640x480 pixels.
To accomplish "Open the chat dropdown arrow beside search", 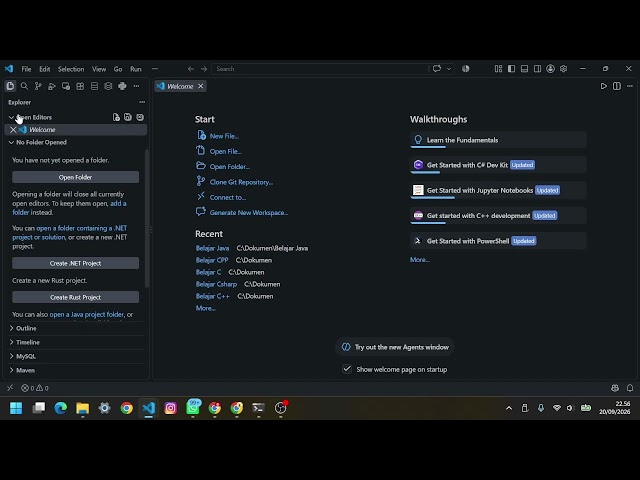I will [x=449, y=69].
